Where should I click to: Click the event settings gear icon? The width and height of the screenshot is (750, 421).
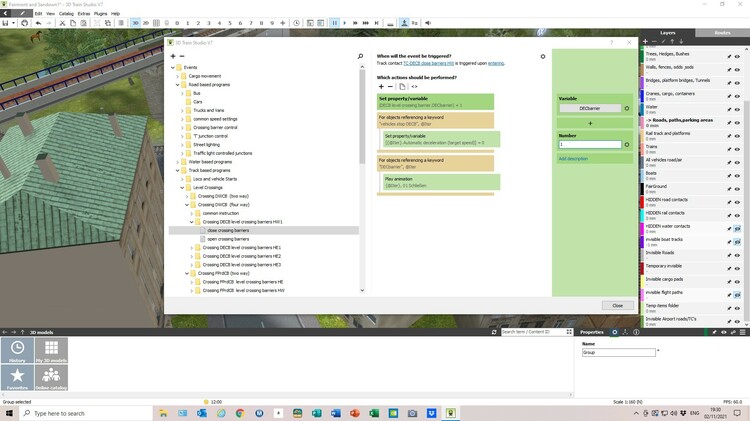click(x=543, y=57)
